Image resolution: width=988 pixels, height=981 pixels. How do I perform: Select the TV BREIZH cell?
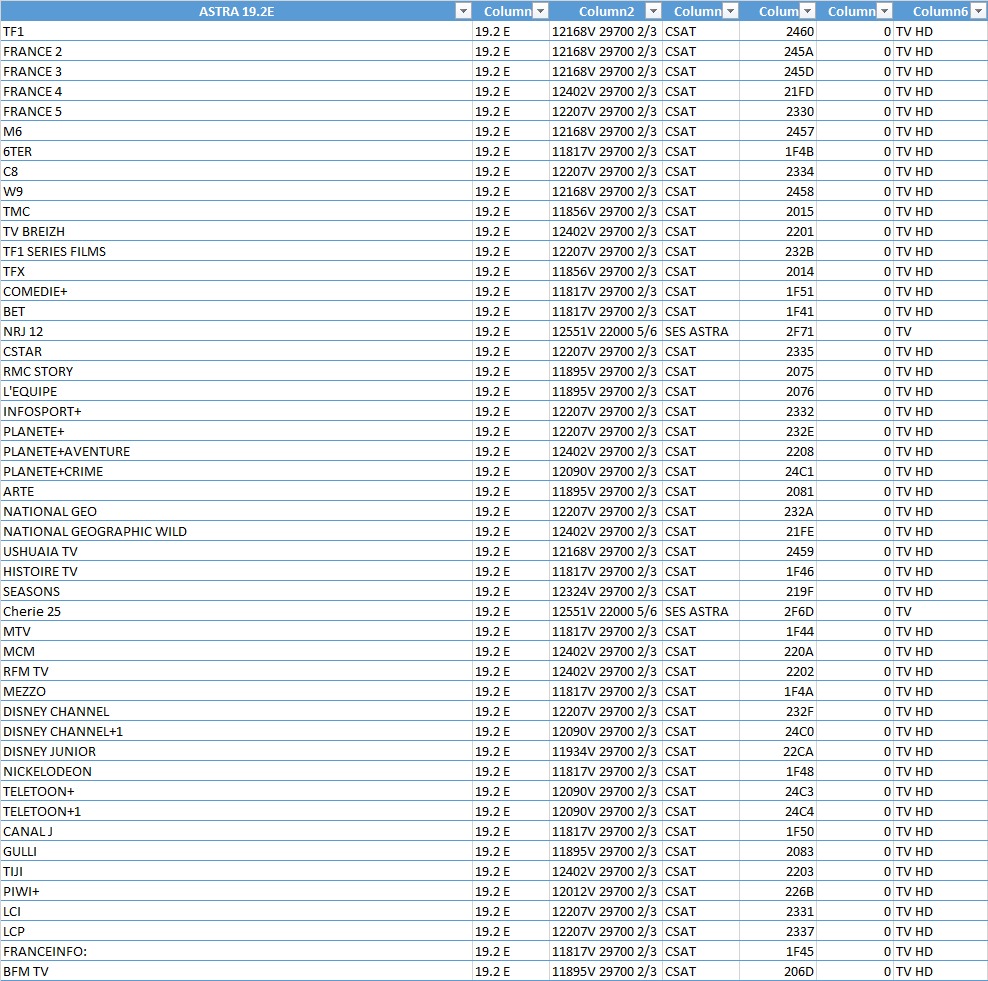[236, 231]
